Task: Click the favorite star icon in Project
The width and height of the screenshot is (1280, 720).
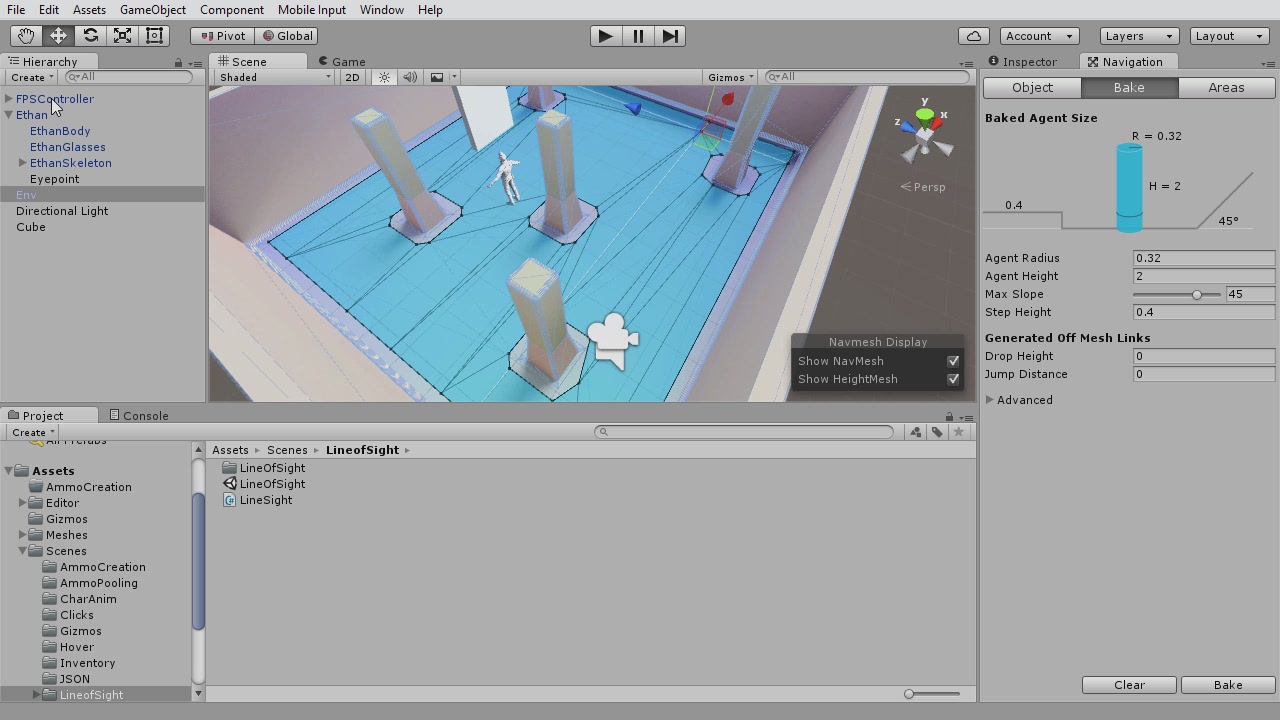Action: click(x=959, y=432)
